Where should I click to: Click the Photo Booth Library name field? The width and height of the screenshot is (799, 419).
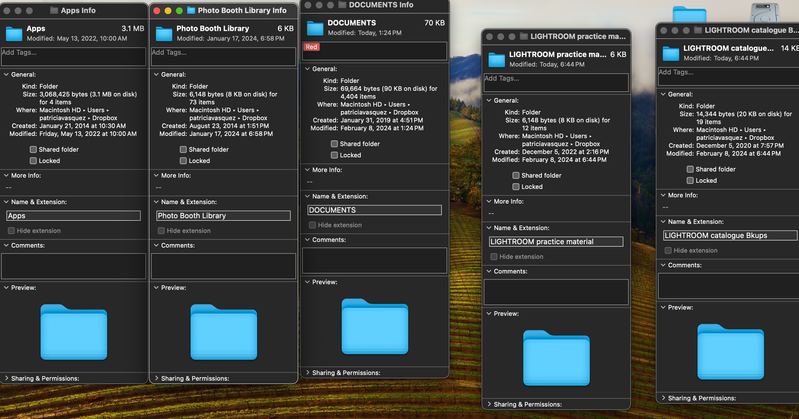(x=223, y=216)
